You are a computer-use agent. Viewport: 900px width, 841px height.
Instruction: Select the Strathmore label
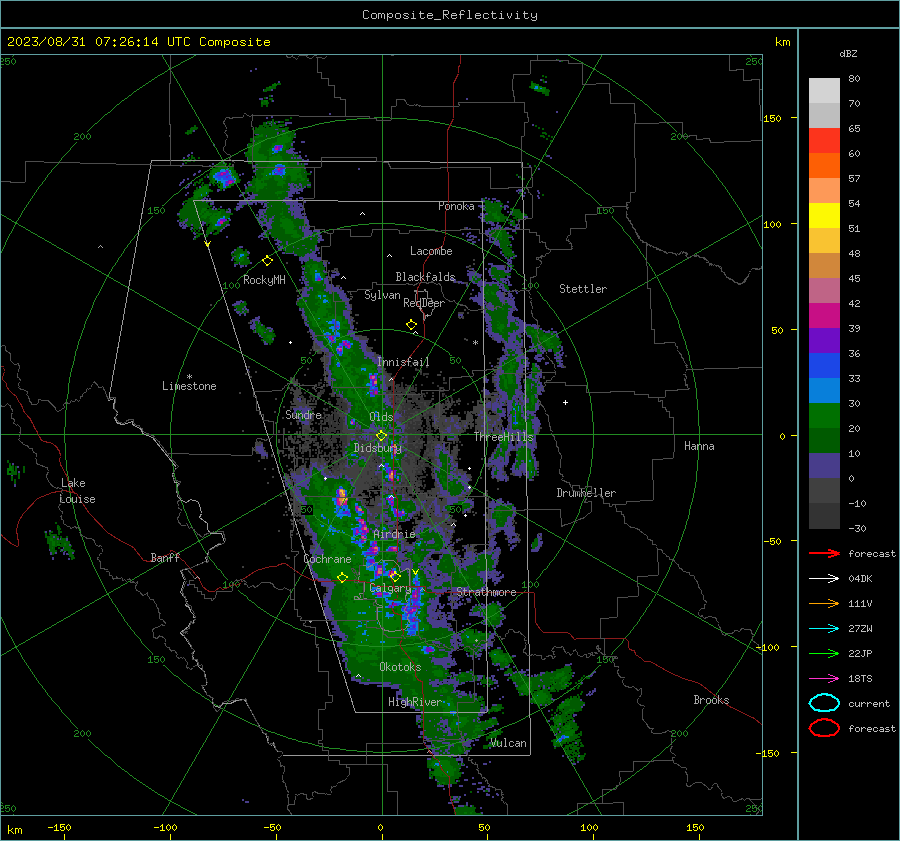coord(486,592)
